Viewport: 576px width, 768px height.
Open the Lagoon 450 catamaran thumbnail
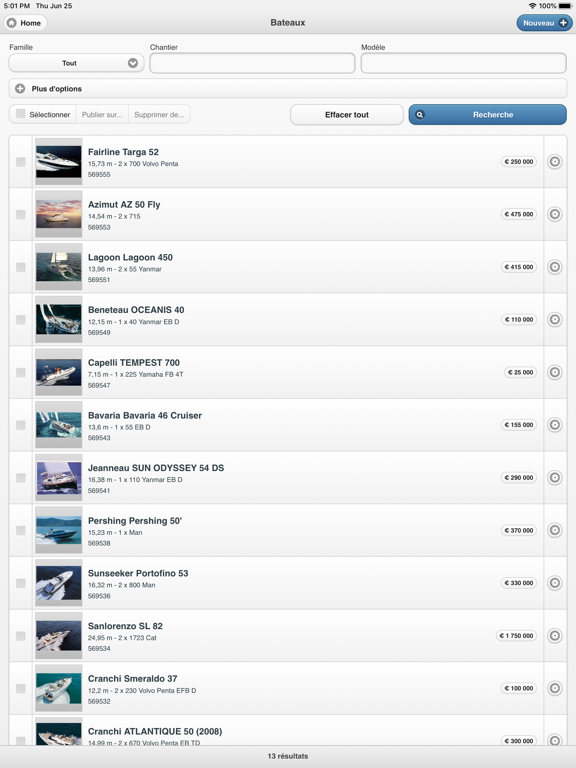point(58,267)
